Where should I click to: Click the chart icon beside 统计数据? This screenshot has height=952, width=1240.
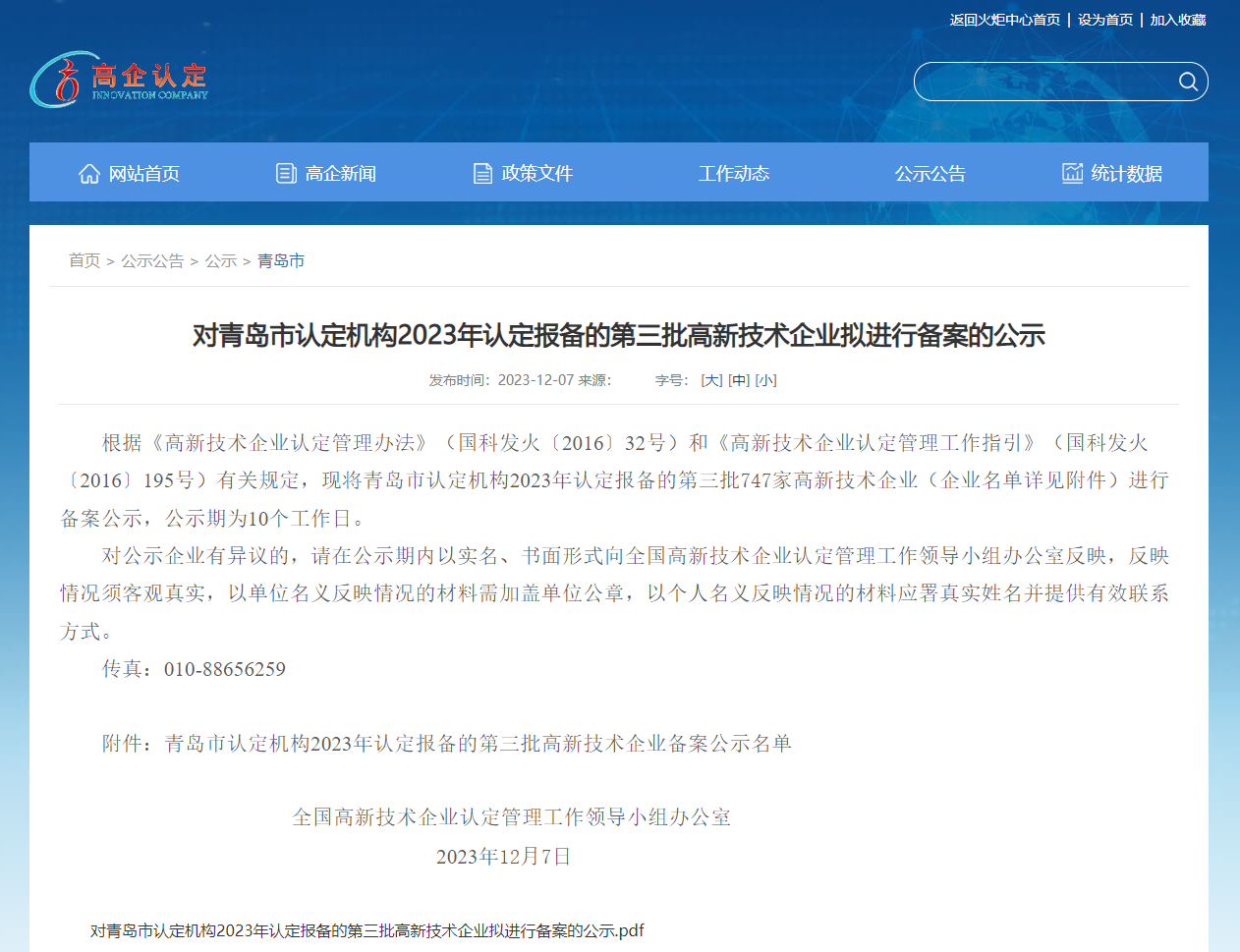pos(1072,173)
